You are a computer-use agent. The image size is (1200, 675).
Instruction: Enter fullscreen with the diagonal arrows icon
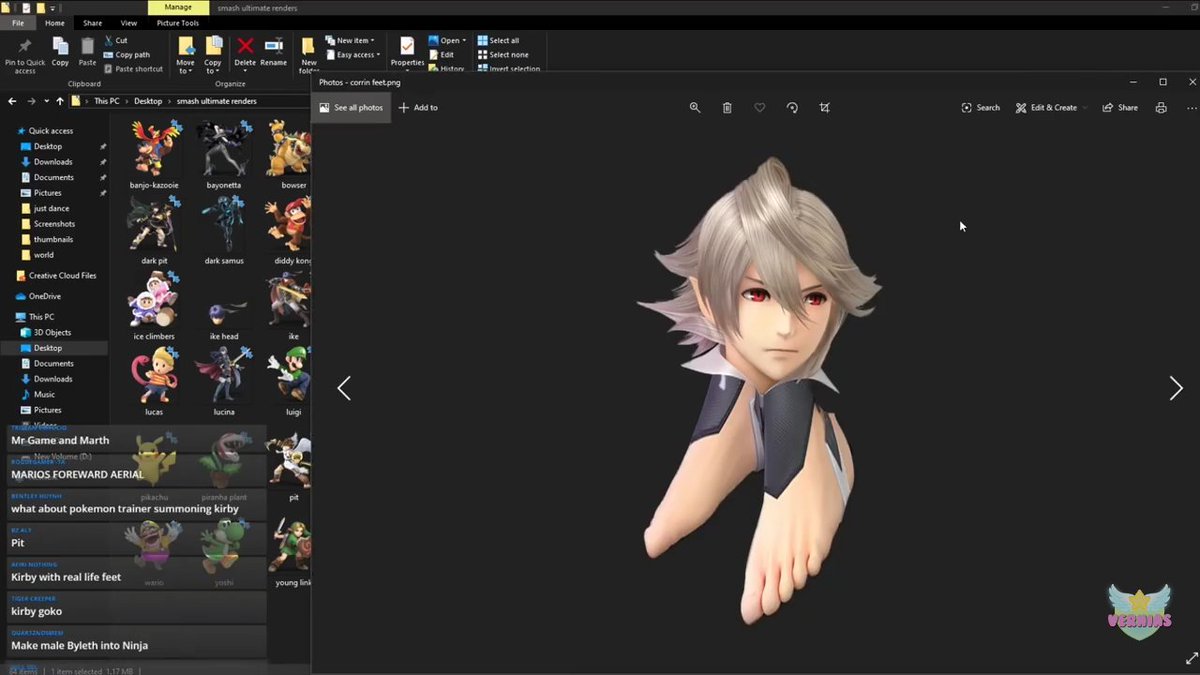[1191, 659]
